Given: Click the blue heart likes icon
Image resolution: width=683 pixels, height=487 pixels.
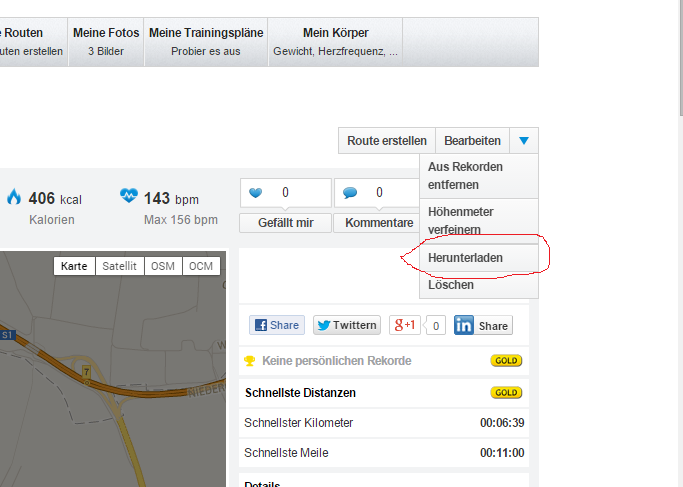Looking at the screenshot, I should 256,192.
